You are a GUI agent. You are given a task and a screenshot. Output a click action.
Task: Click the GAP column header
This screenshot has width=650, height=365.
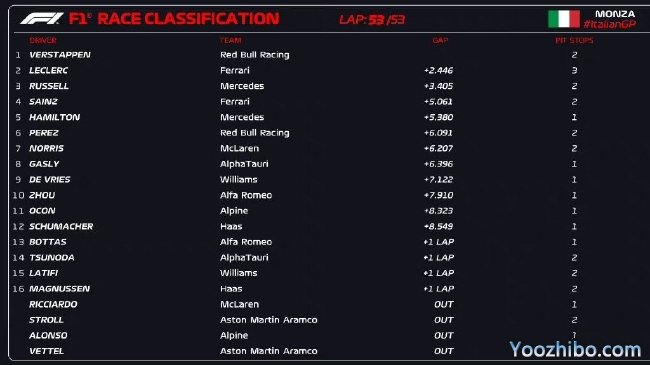(x=440, y=40)
